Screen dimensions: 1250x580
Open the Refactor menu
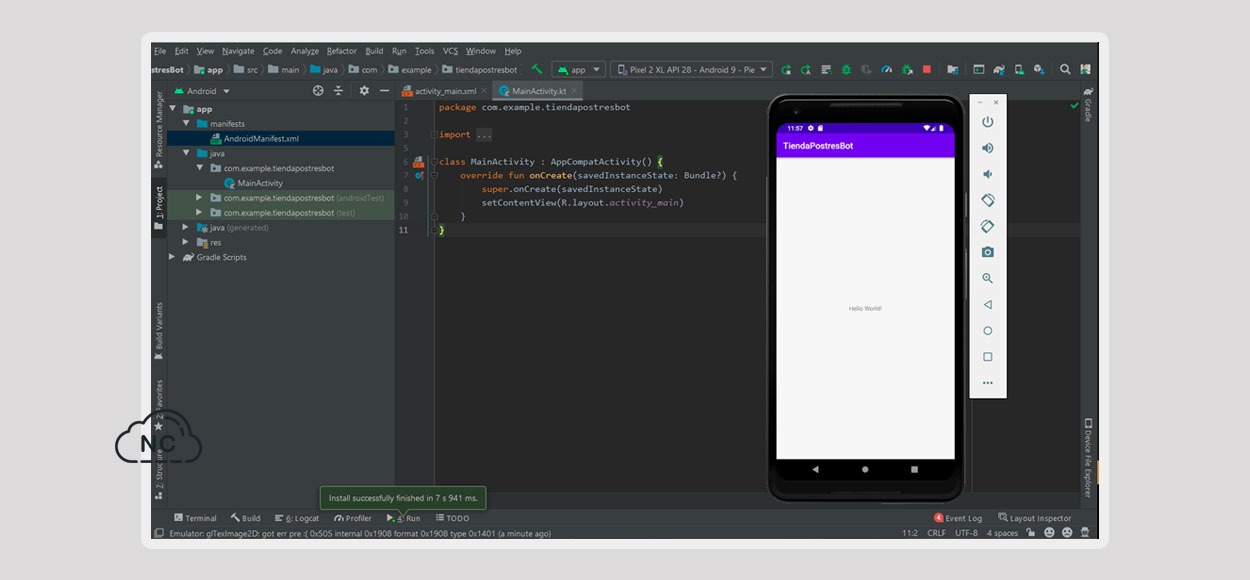[x=341, y=51]
